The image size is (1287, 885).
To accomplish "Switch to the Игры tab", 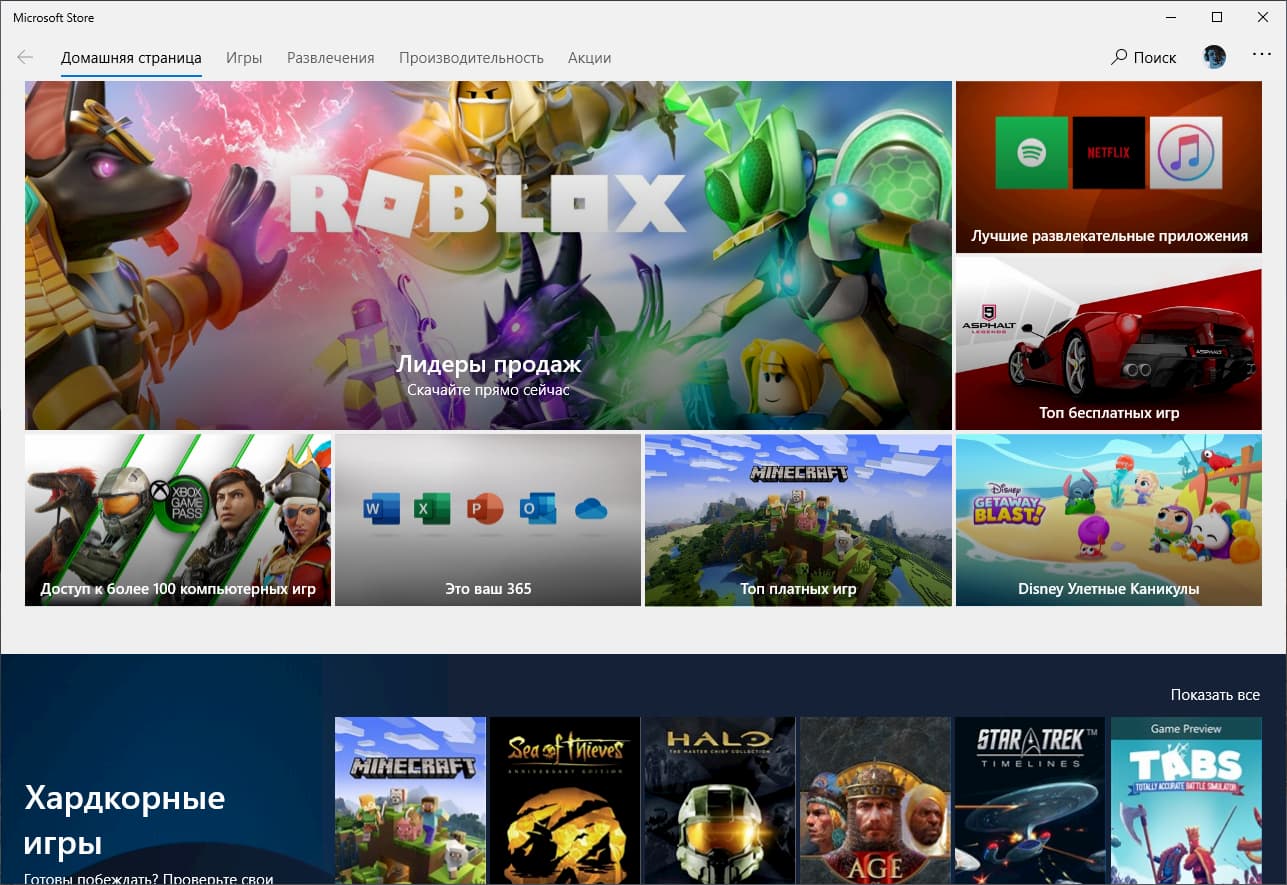I will click(x=244, y=58).
